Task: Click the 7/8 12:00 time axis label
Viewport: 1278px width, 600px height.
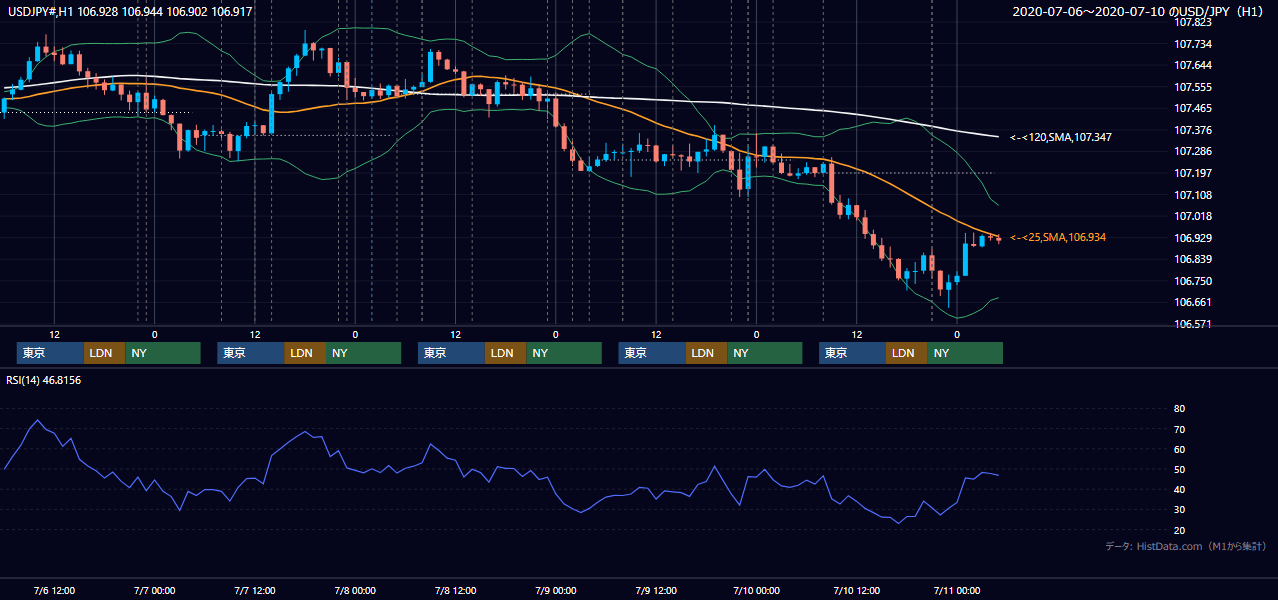Action: (x=455, y=590)
